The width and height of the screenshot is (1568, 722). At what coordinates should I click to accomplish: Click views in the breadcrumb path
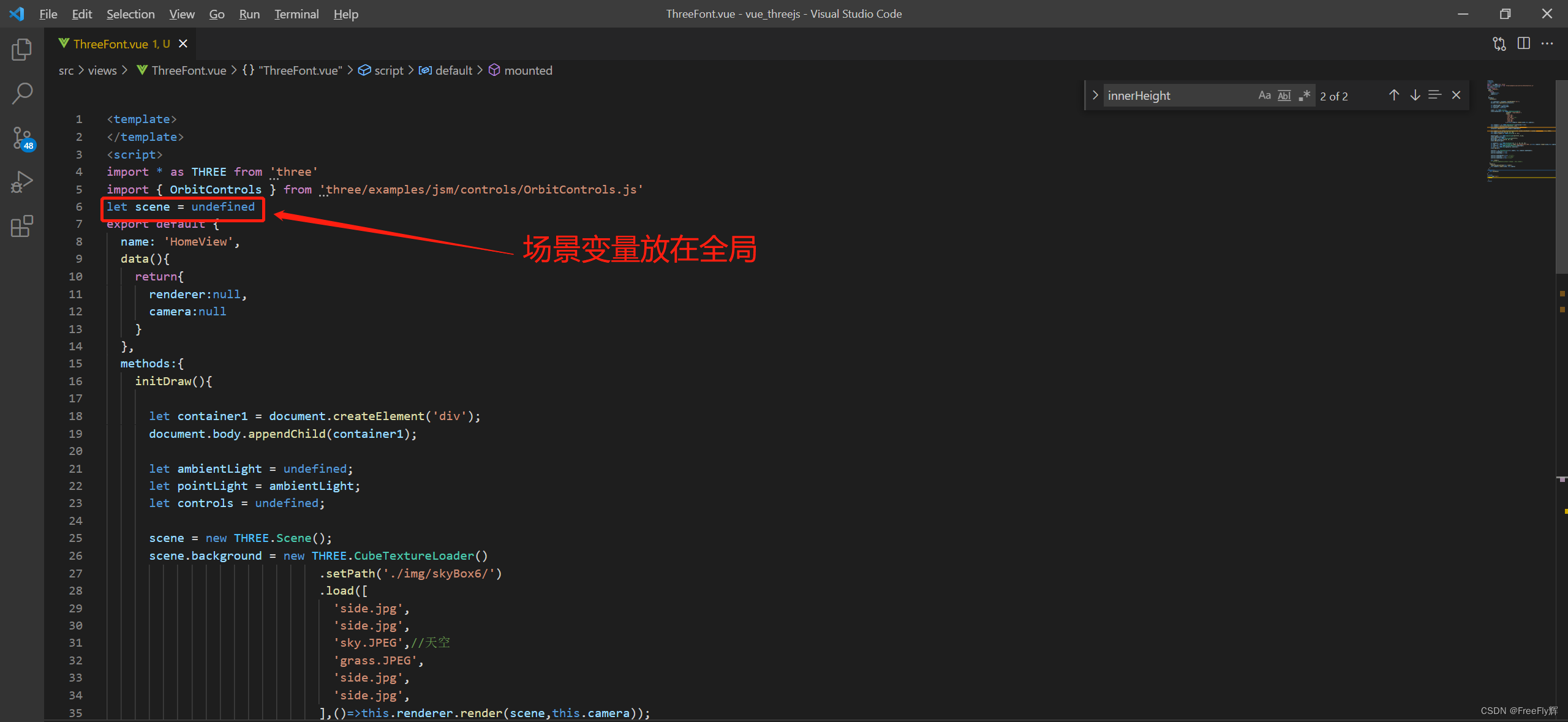[102, 70]
